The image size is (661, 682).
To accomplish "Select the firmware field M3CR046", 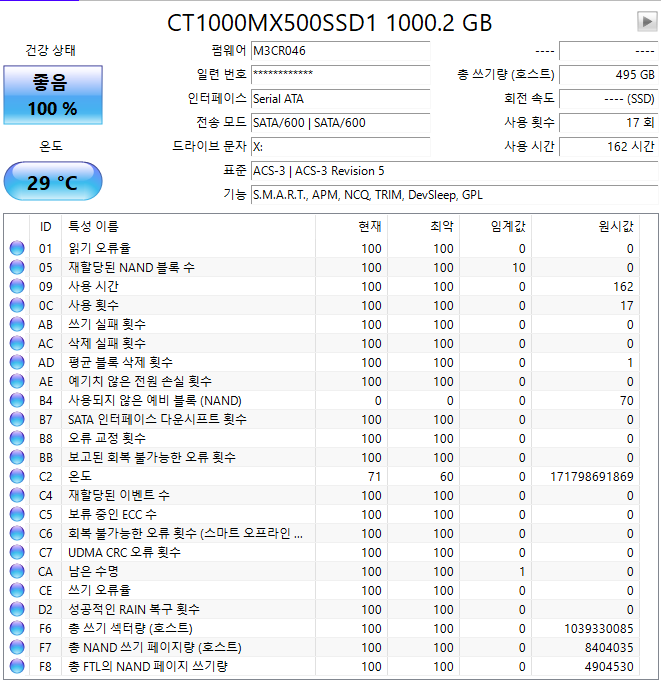I will (x=341, y=51).
